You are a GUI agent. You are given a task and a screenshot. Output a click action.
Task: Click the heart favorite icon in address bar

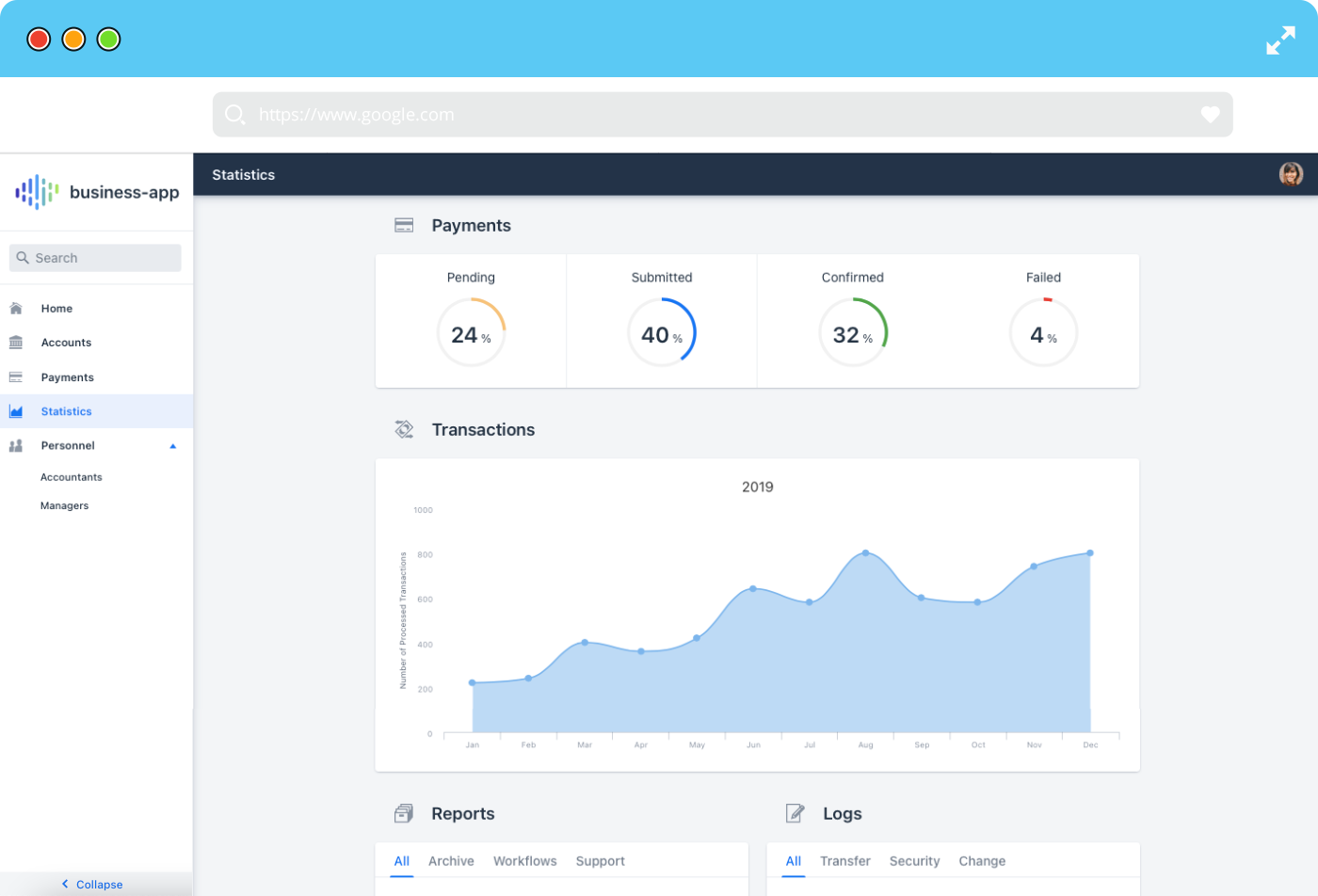pos(1210,115)
